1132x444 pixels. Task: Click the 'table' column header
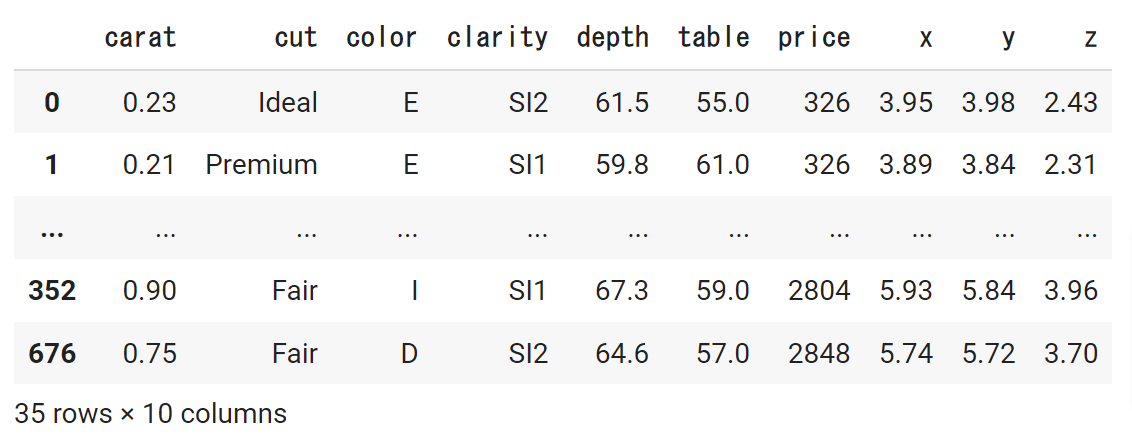pyautogui.click(x=713, y=38)
